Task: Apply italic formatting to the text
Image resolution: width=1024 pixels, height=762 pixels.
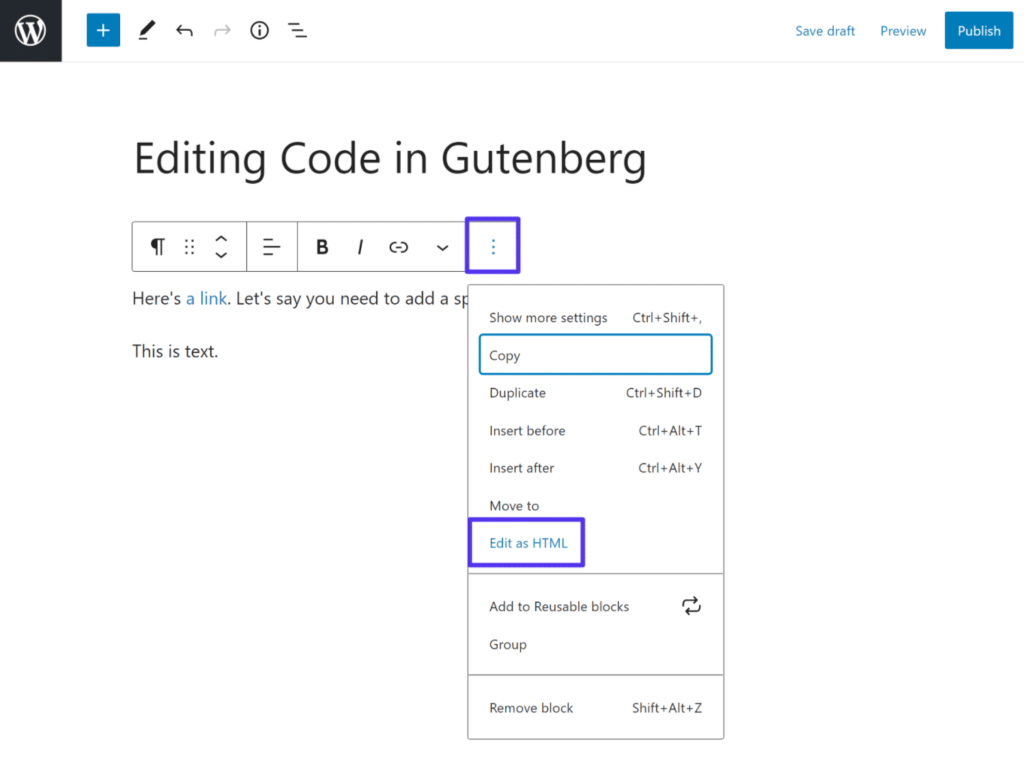Action: point(359,246)
